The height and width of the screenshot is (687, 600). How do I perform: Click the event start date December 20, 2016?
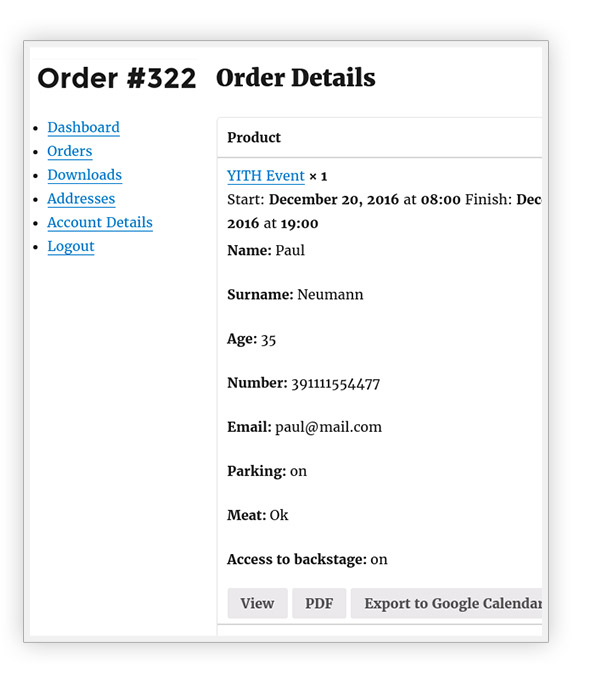pyautogui.click(x=335, y=200)
